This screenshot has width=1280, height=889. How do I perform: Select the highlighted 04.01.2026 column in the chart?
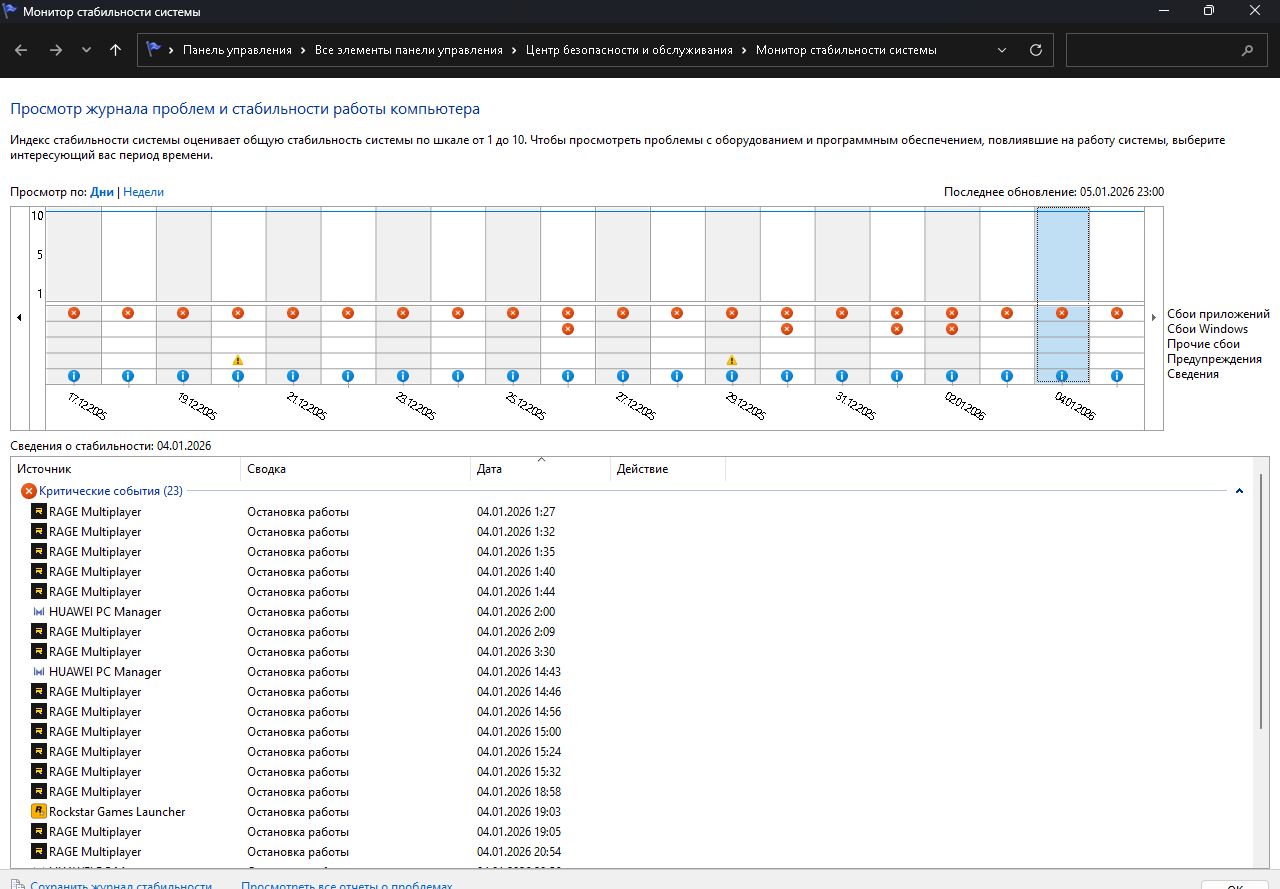(x=1062, y=295)
